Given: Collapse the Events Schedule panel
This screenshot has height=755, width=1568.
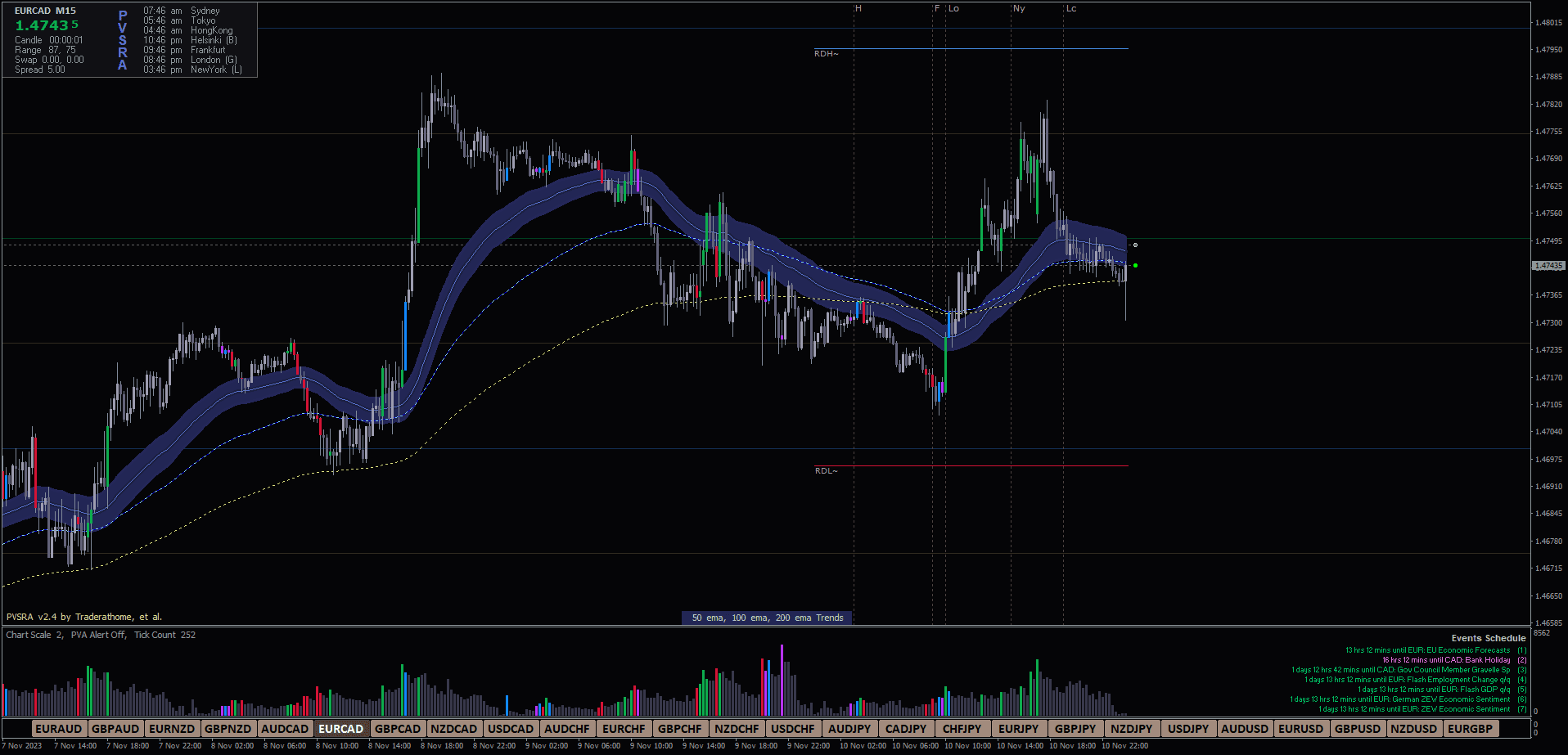Looking at the screenshot, I should pos(1487,637).
